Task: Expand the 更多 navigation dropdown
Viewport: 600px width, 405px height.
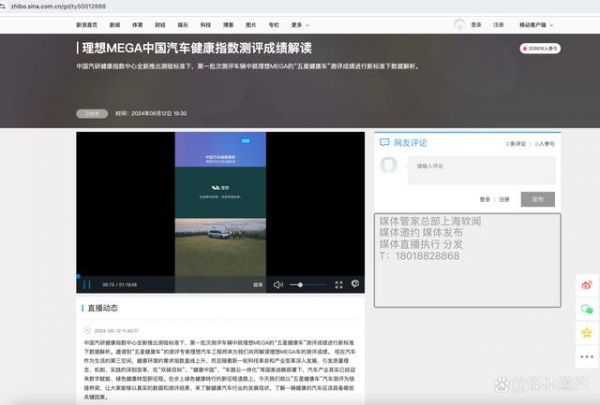Action: (300, 25)
